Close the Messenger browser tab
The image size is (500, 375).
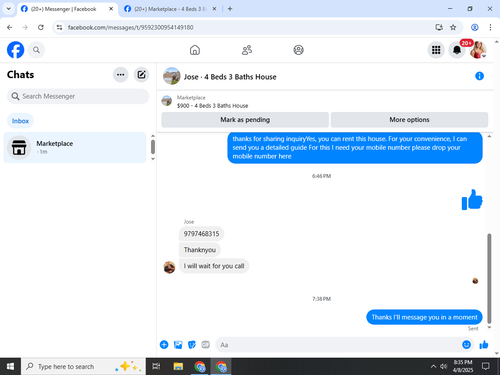[x=111, y=9]
